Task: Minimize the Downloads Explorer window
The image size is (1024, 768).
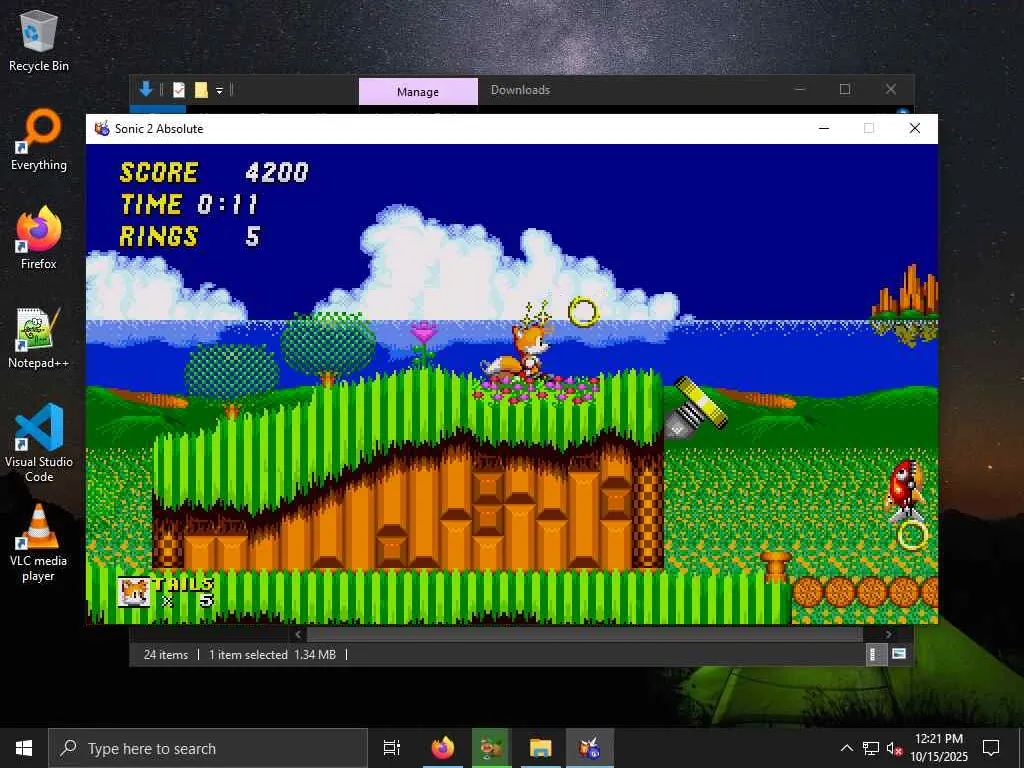Action: [800, 89]
